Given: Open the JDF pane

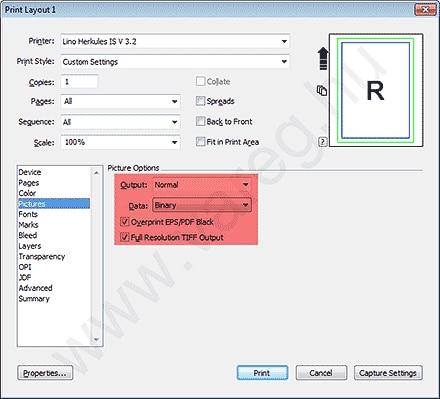Looking at the screenshot, I should click(54, 277).
